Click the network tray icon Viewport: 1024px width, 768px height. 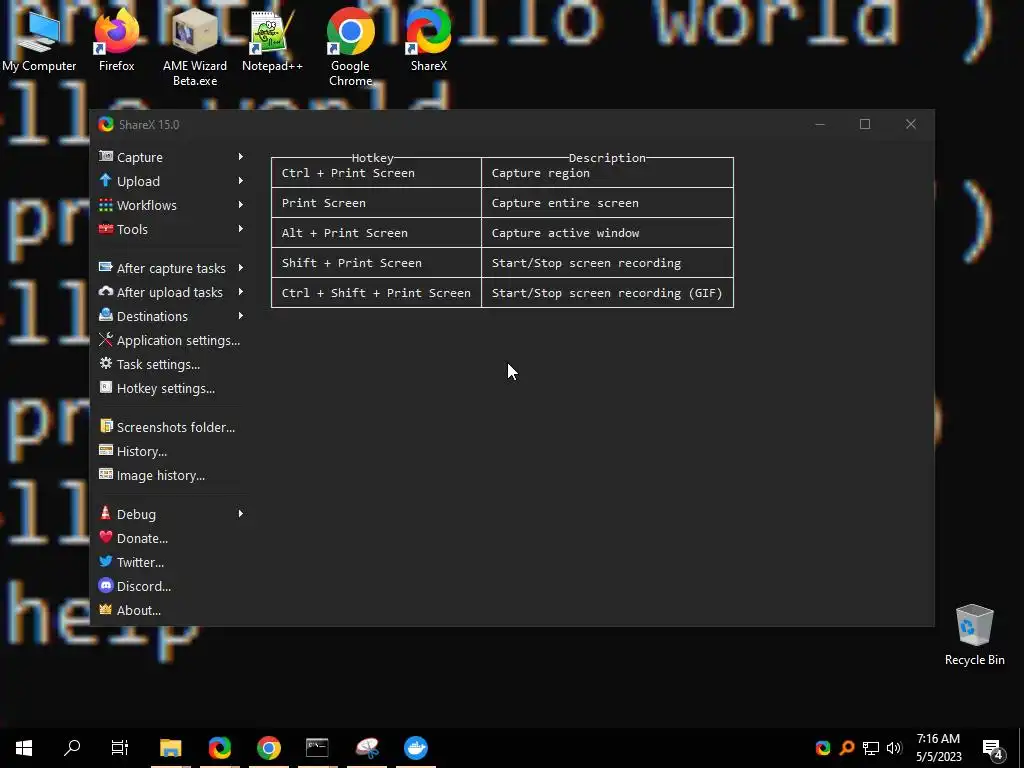871,748
